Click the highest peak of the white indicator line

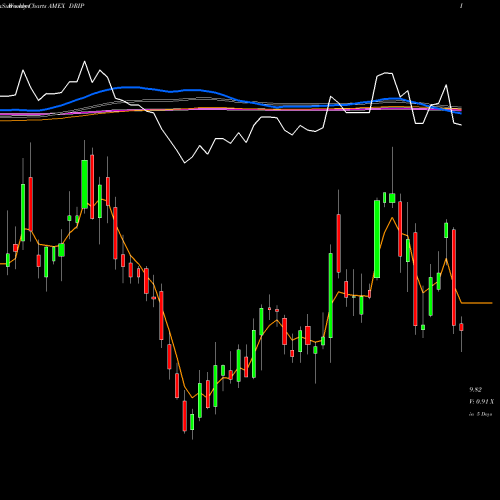(x=84, y=62)
